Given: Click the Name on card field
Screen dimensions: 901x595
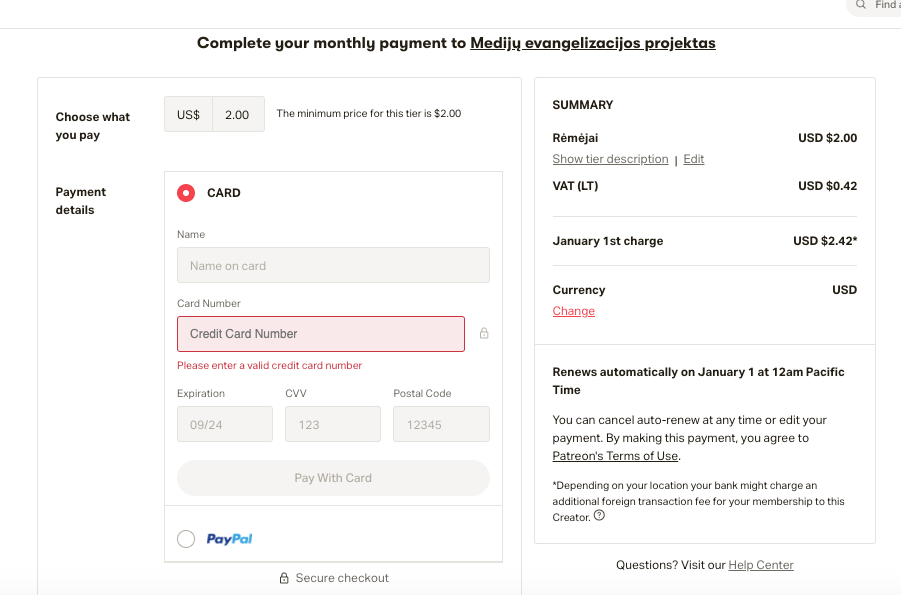Looking at the screenshot, I should point(333,266).
